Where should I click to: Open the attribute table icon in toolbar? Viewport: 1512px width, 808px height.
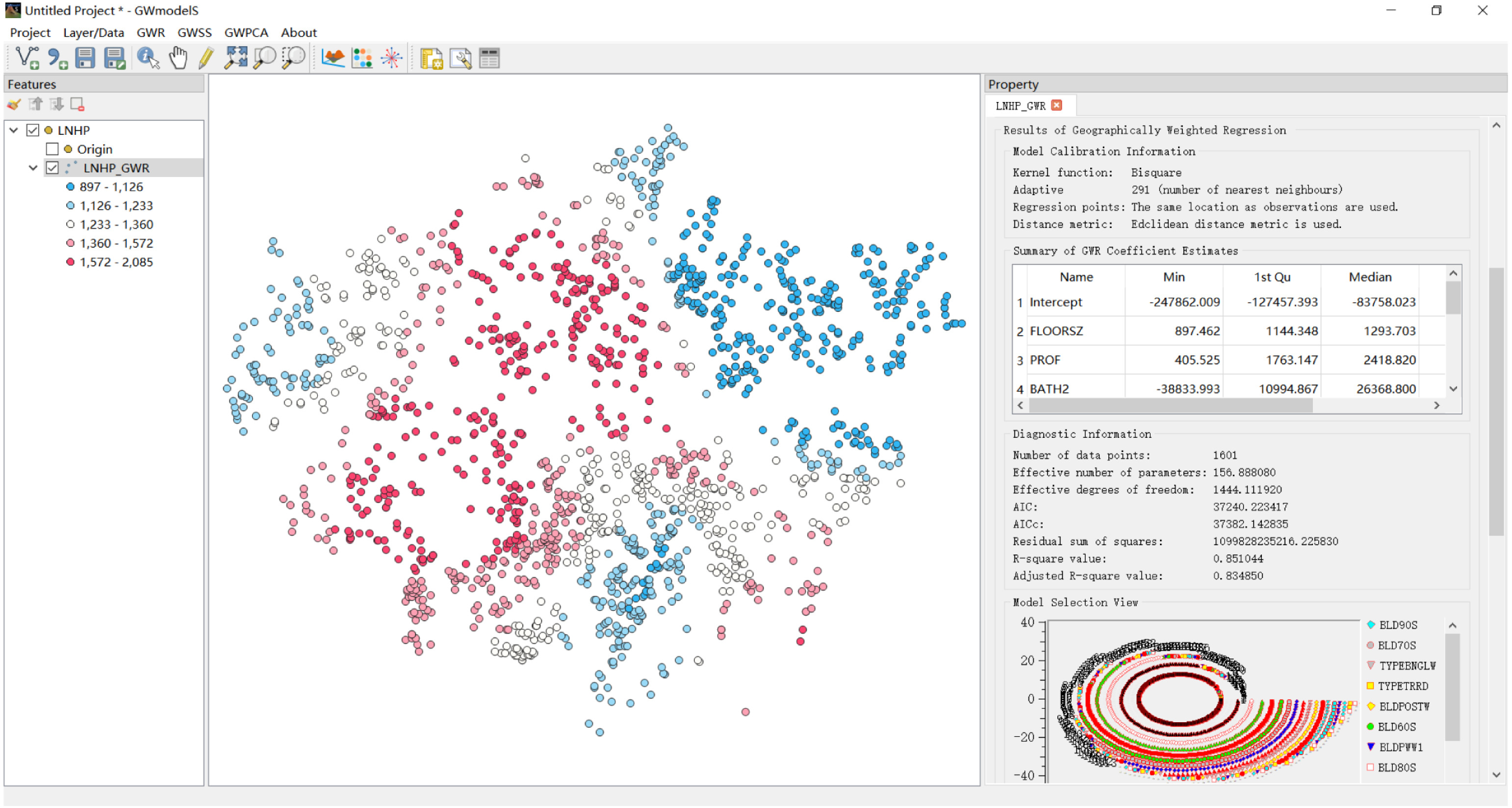click(489, 58)
